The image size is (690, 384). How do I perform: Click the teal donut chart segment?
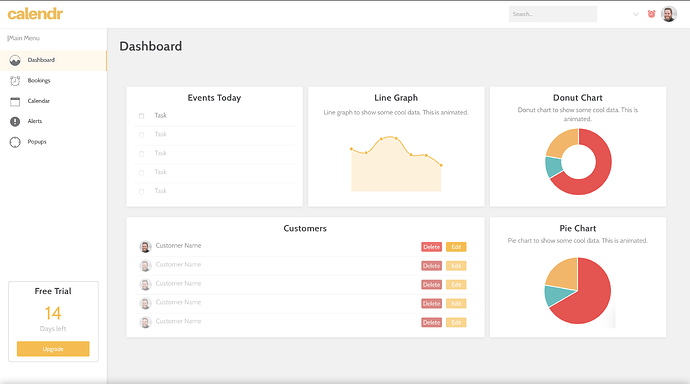(554, 168)
